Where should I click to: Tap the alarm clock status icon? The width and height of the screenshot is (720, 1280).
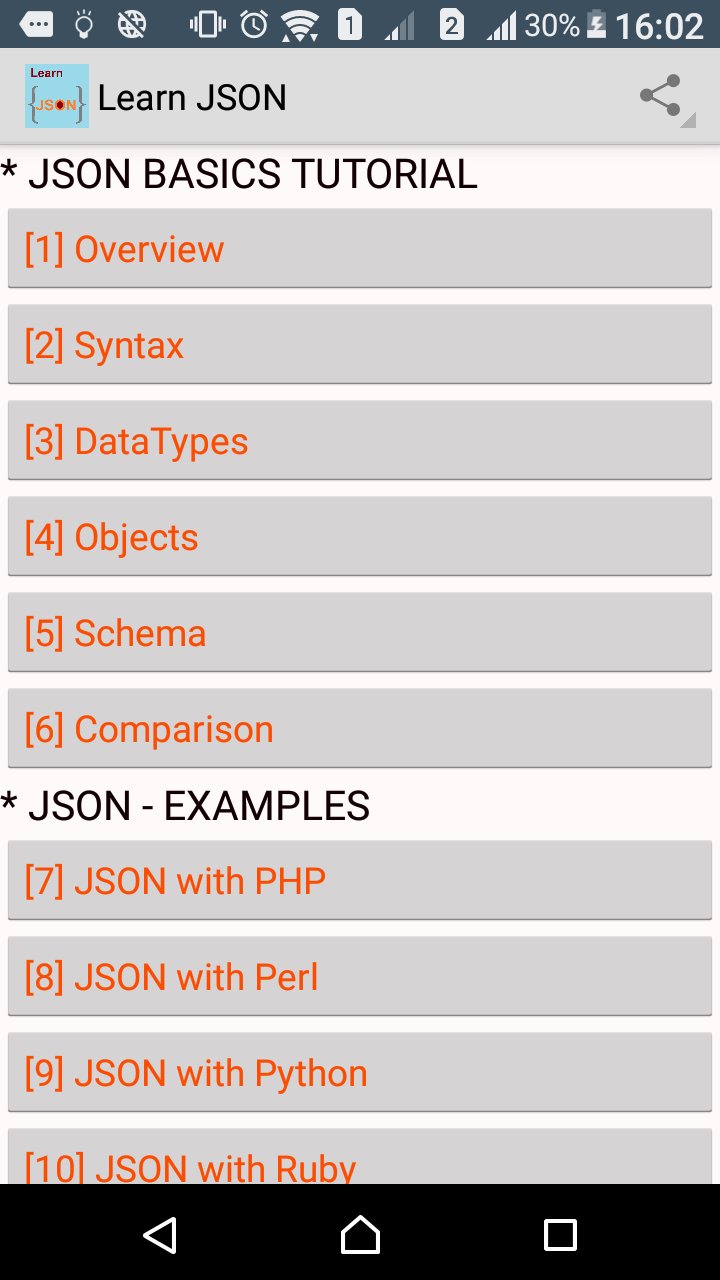(x=254, y=24)
